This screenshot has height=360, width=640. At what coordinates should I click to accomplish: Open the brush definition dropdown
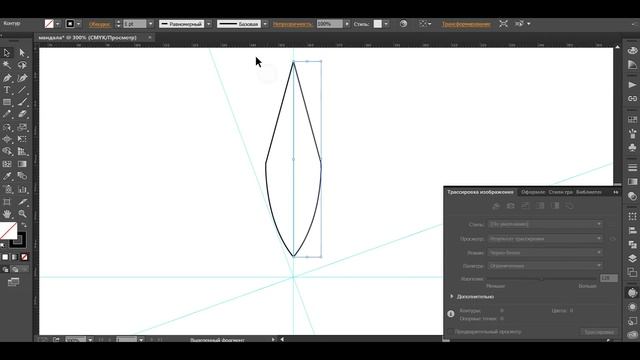coord(265,24)
